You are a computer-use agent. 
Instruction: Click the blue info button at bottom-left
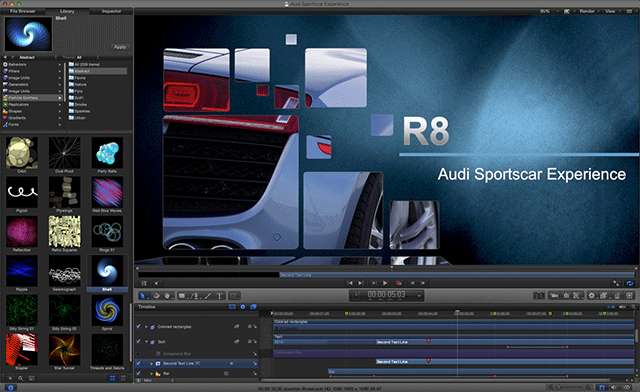pos(11,388)
